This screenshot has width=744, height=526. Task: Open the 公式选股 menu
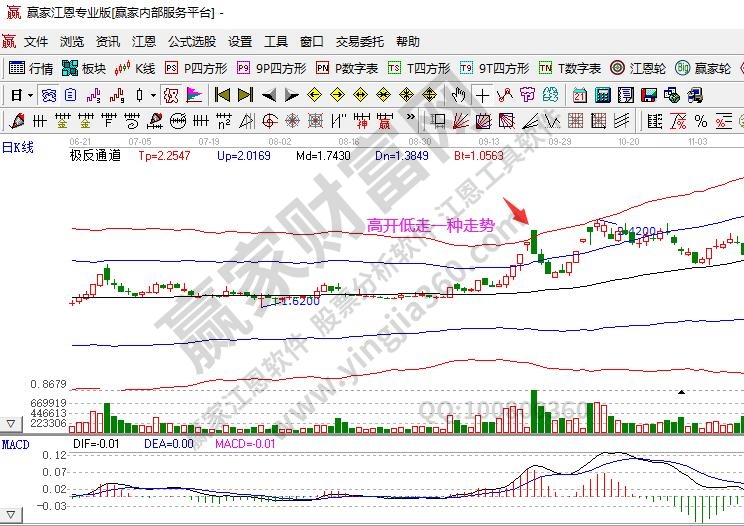pos(192,42)
